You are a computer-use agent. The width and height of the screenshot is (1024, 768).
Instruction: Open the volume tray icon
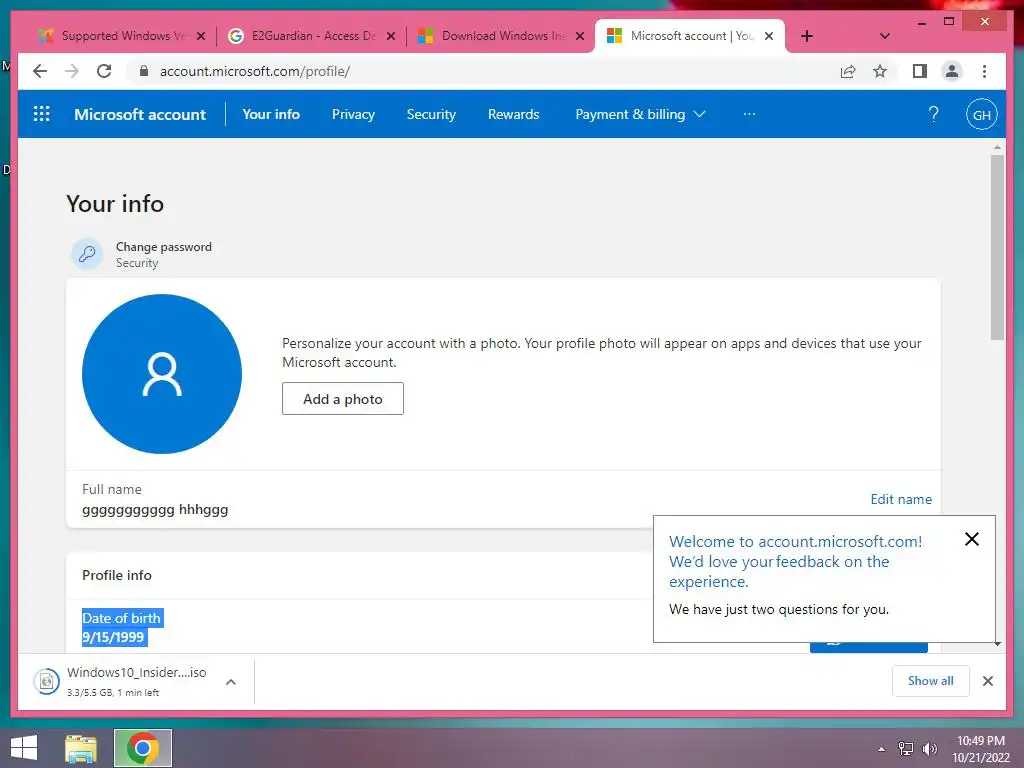click(x=929, y=749)
